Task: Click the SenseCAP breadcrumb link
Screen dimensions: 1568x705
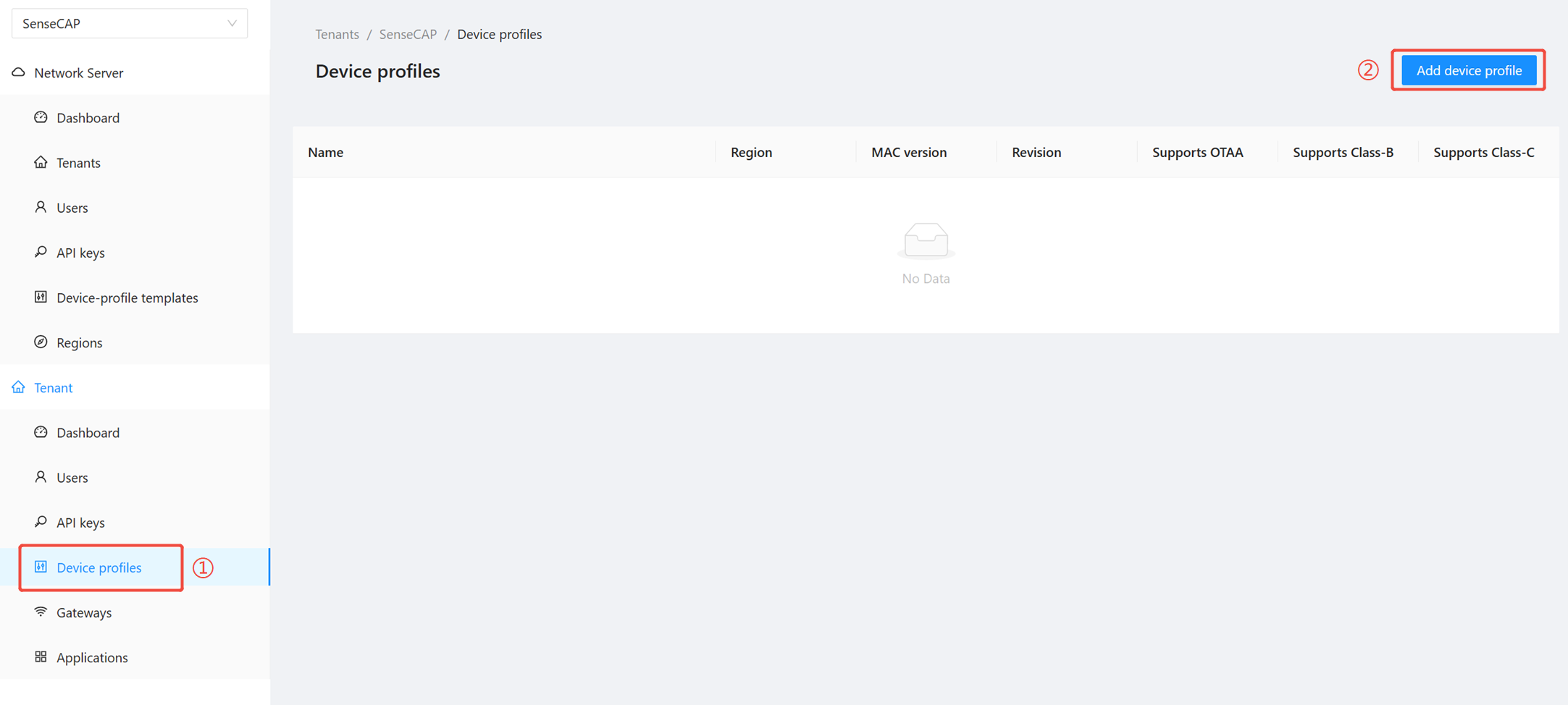Action: (x=408, y=34)
